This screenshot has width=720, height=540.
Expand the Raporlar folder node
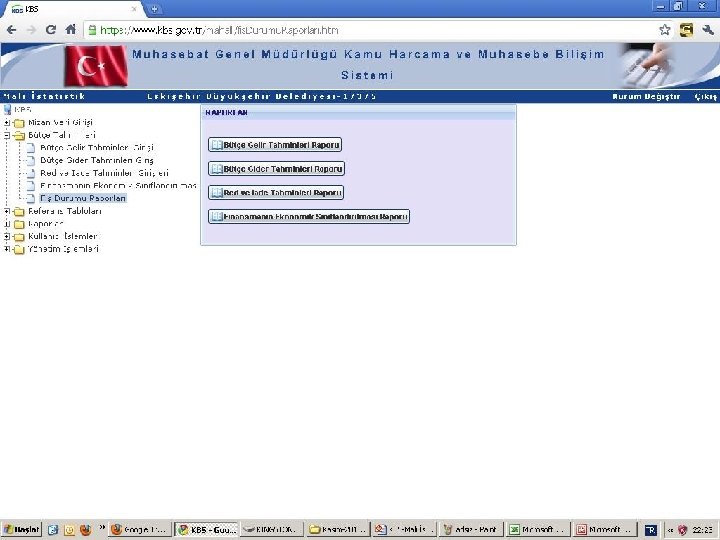7,224
